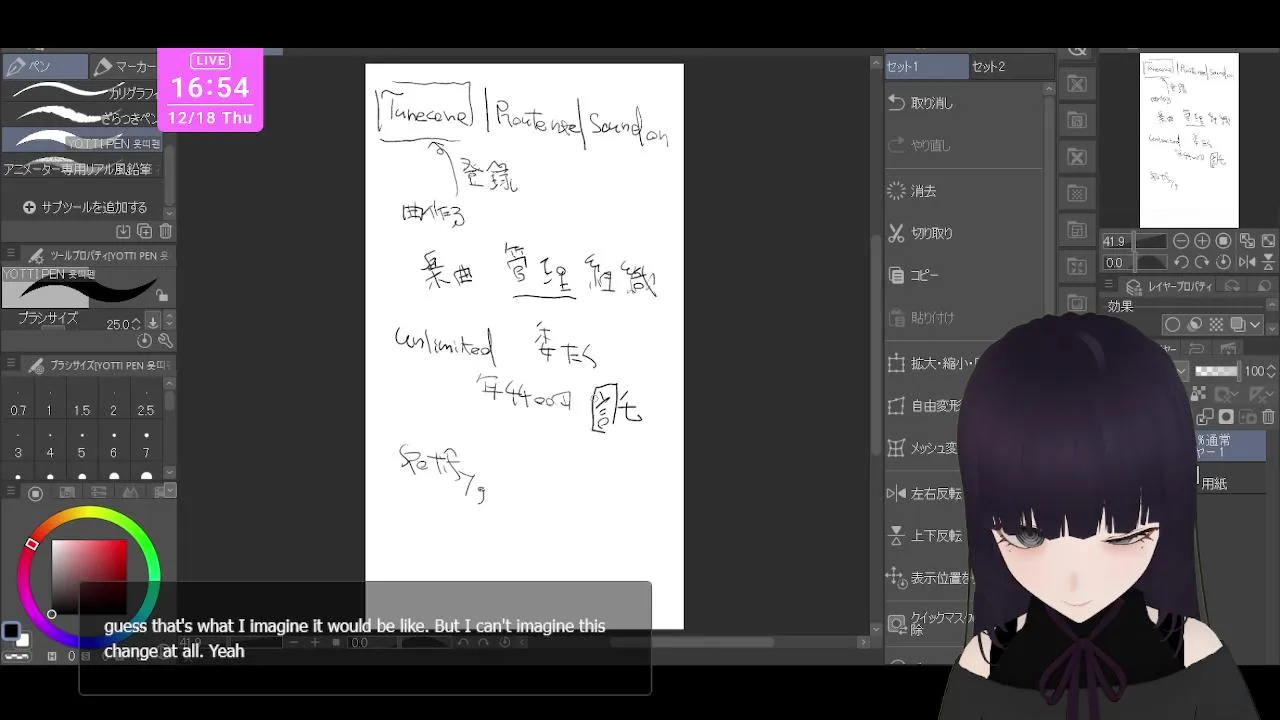Choose the カリグラフィ brush sub tool
The width and height of the screenshot is (1280, 720).
click(80, 92)
